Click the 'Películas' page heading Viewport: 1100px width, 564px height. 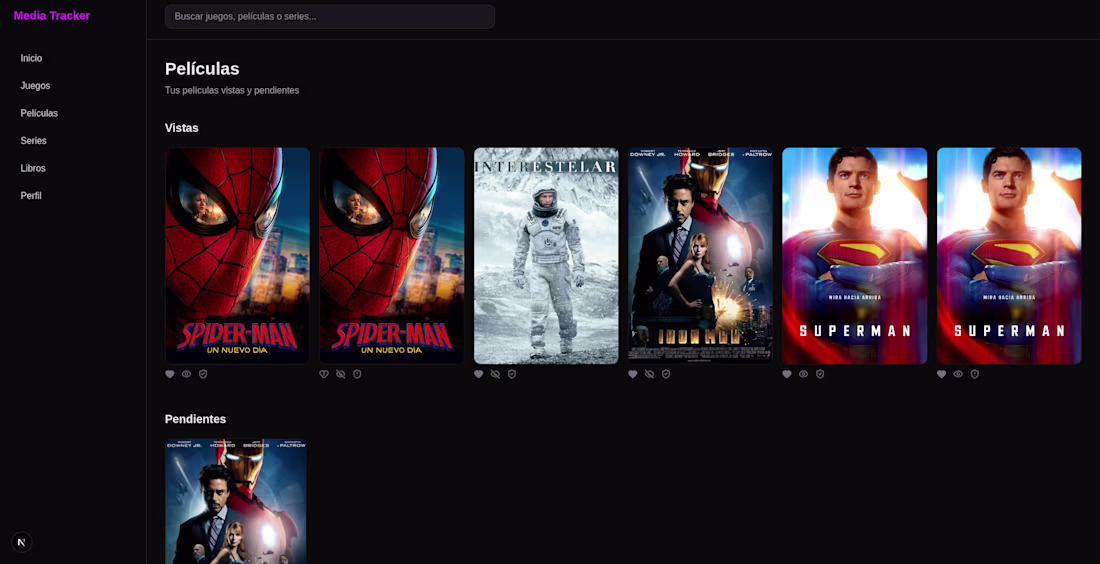point(202,69)
